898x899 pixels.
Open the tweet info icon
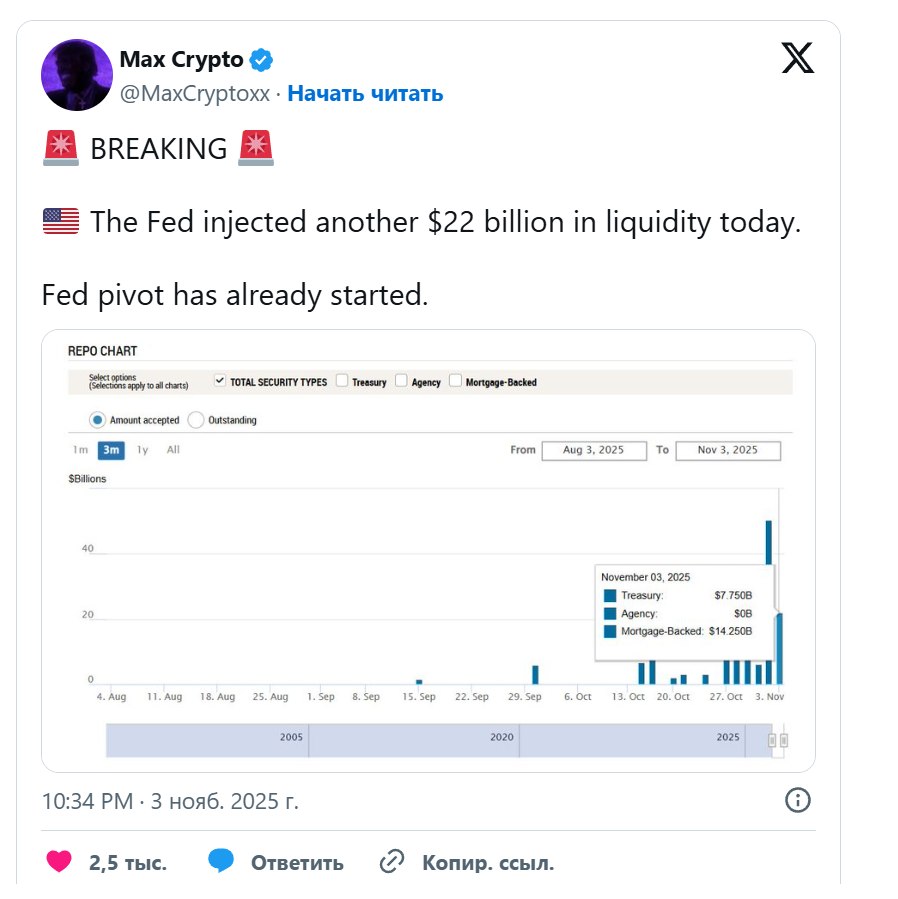click(x=797, y=800)
